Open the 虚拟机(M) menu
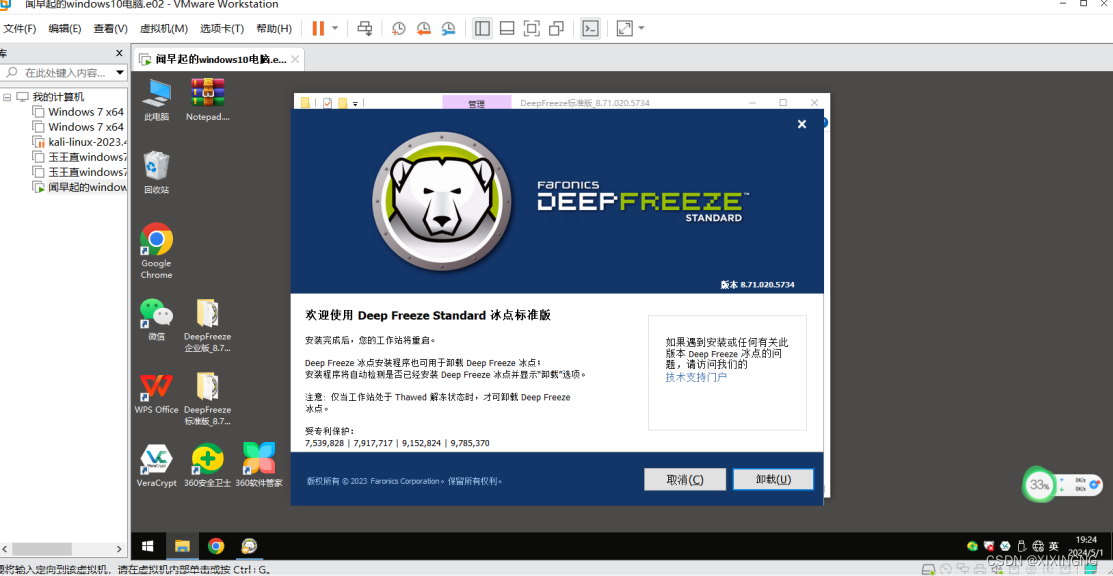Viewport: 1113px width, 576px height. (163, 28)
